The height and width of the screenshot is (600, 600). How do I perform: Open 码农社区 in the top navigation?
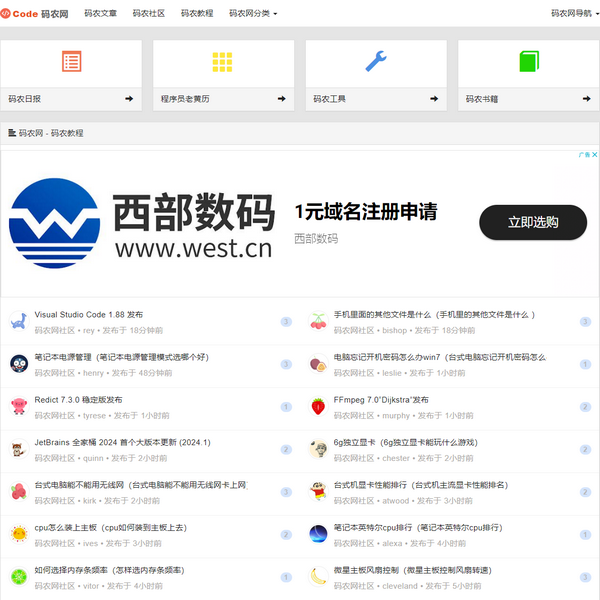pyautogui.click(x=149, y=13)
